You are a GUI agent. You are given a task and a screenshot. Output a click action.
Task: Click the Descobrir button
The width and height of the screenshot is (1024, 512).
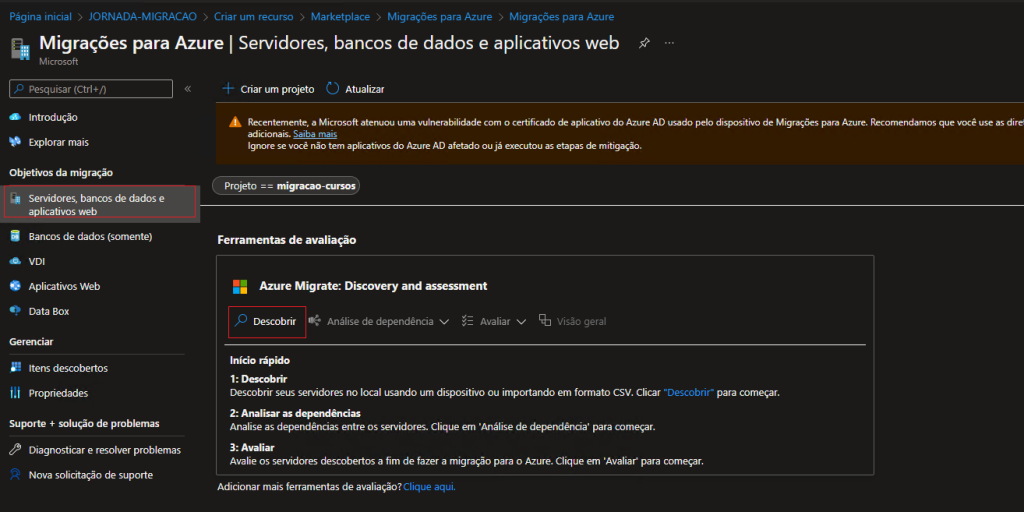pos(266,321)
